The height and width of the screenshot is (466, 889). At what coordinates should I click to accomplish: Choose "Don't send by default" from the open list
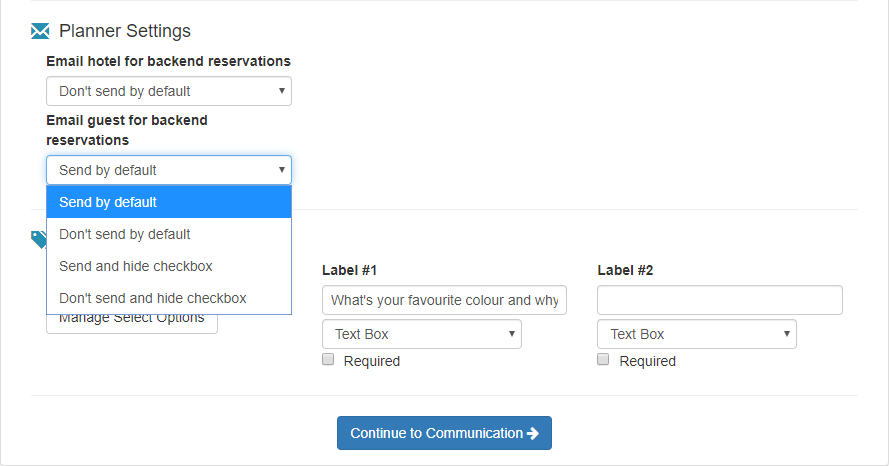pyautogui.click(x=169, y=234)
